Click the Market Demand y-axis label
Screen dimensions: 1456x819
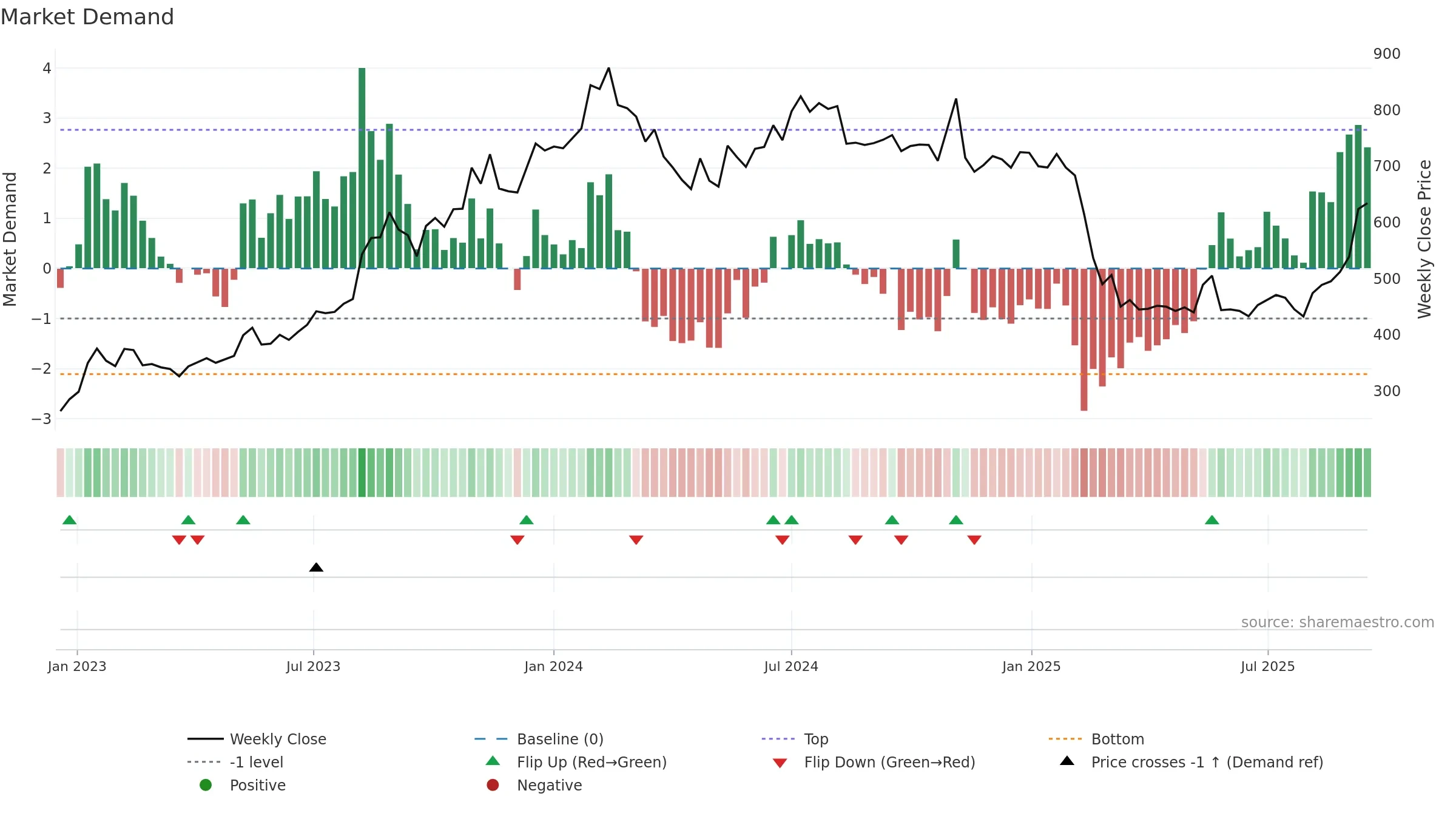[x=10, y=239]
